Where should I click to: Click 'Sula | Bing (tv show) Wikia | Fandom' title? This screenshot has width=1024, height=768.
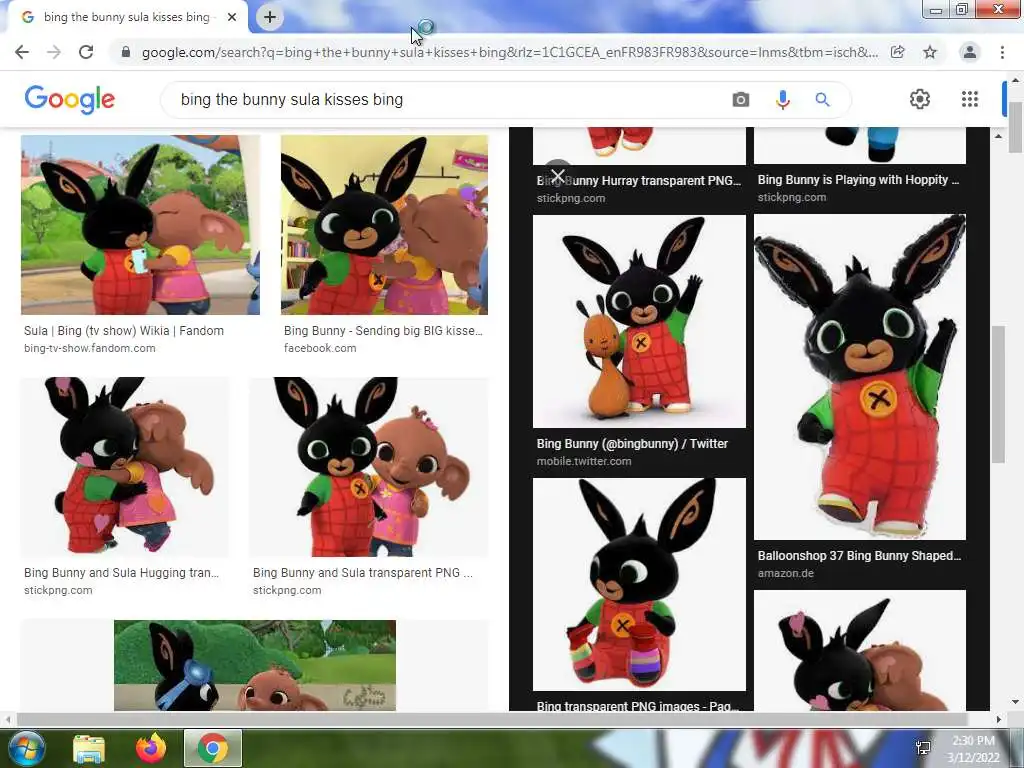124,330
